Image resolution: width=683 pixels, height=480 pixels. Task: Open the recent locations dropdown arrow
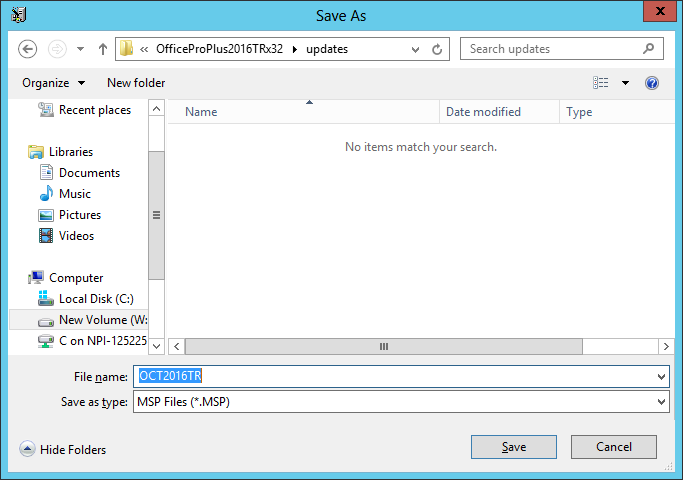[81, 49]
